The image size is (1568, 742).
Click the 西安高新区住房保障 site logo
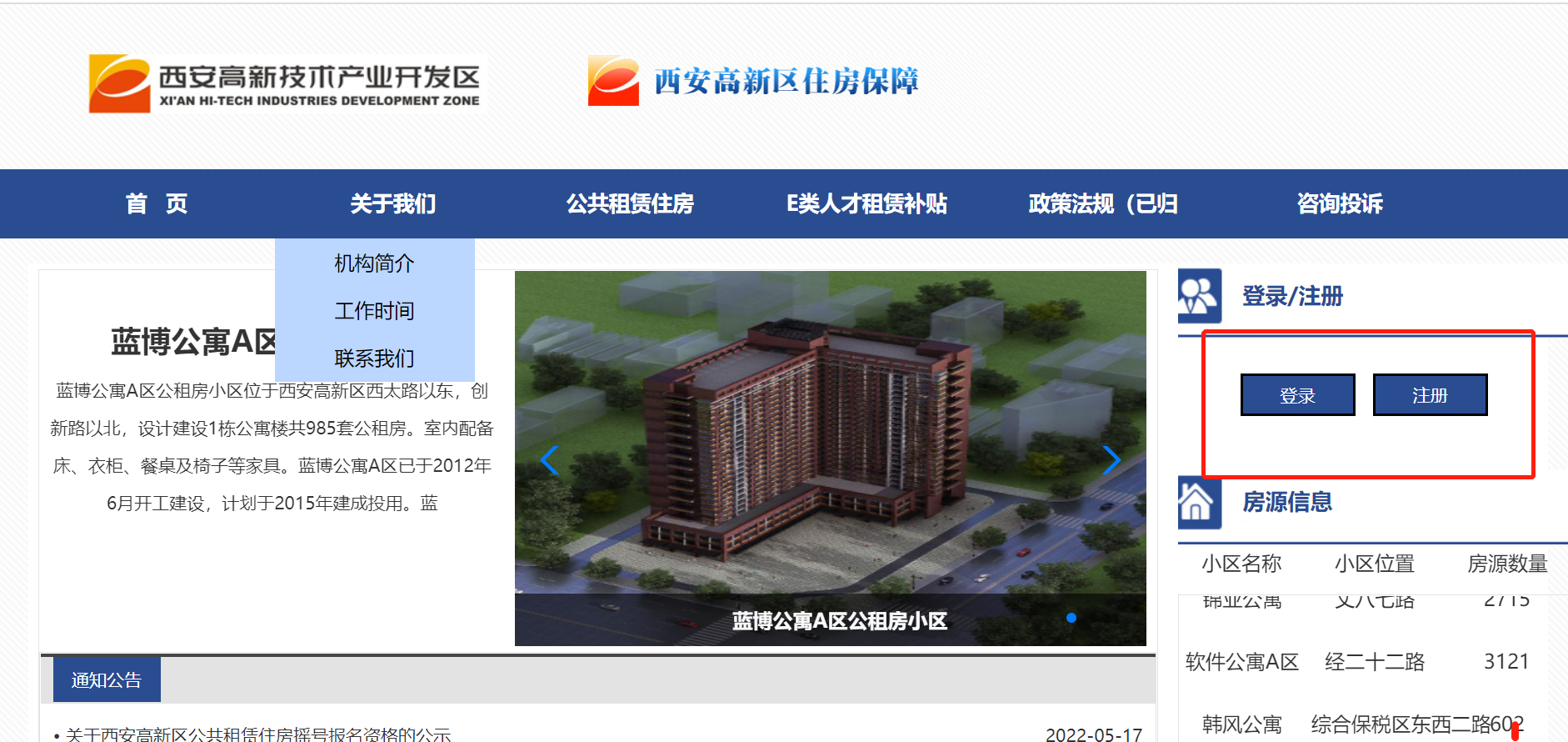[x=753, y=81]
